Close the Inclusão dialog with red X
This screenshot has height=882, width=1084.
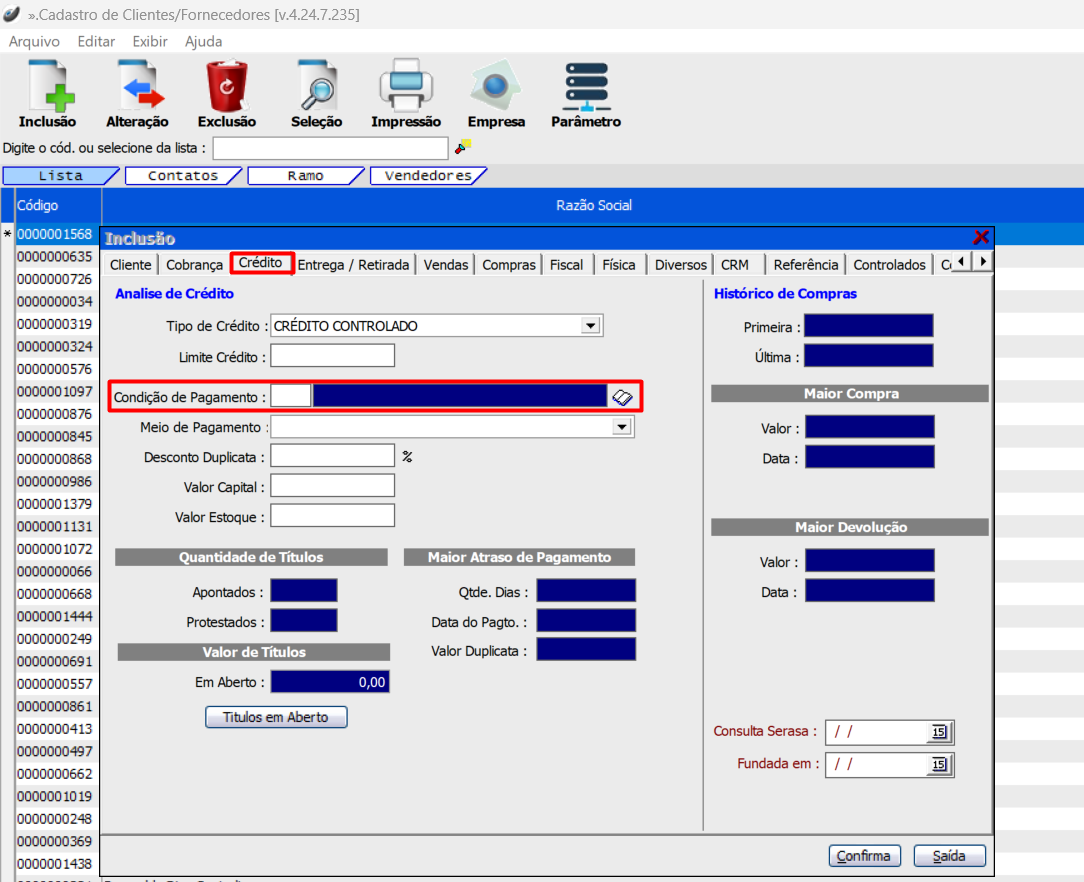pos(981,237)
